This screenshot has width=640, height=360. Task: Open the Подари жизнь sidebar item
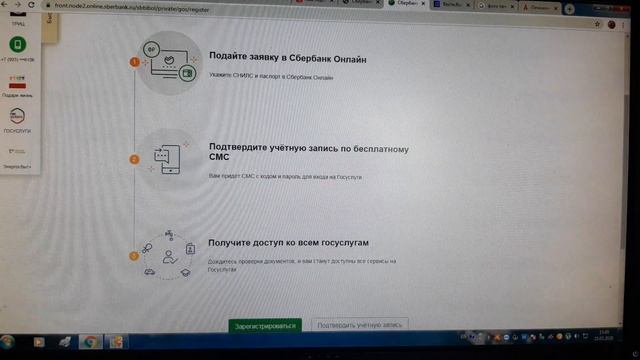17,86
